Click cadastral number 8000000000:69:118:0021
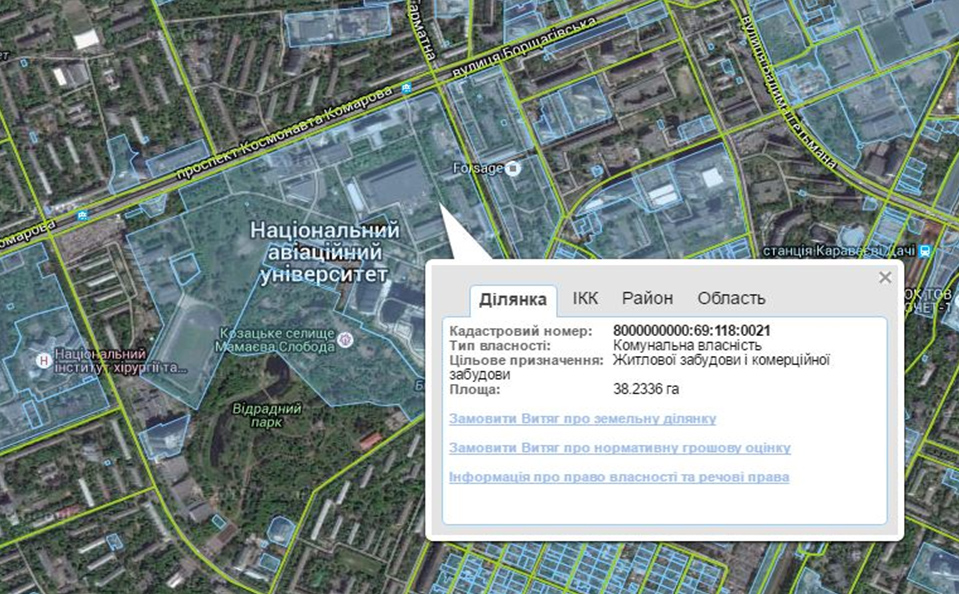The height and width of the screenshot is (594, 959). pos(691,331)
